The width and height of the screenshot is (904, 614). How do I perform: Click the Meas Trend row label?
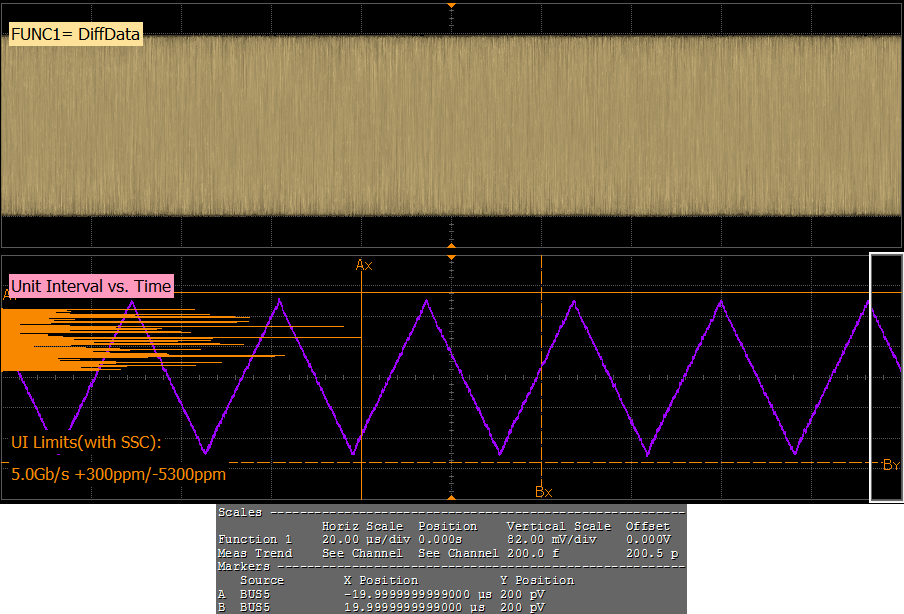click(x=255, y=553)
